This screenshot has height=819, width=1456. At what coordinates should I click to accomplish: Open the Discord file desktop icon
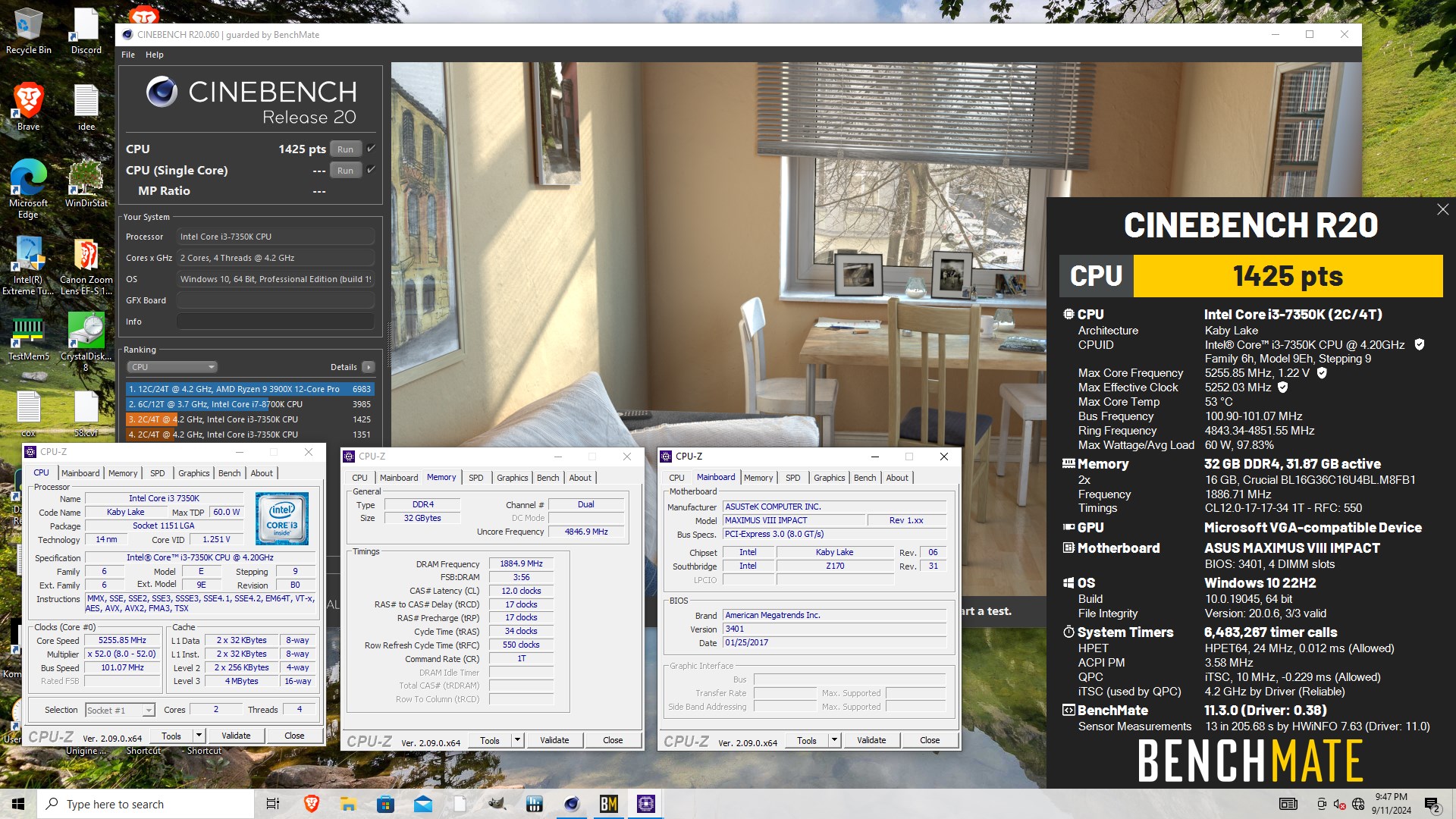(x=86, y=30)
